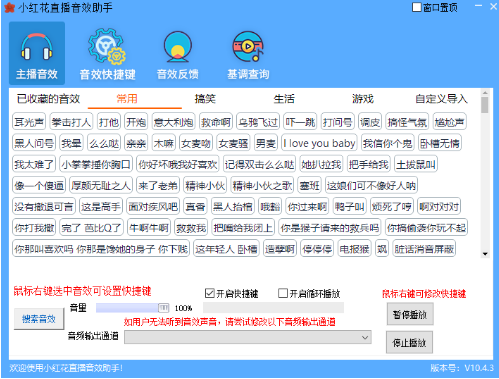Play the 意大利炮 sound effect
Image resolution: width=499 pixels, height=379 pixels.
tap(173, 122)
